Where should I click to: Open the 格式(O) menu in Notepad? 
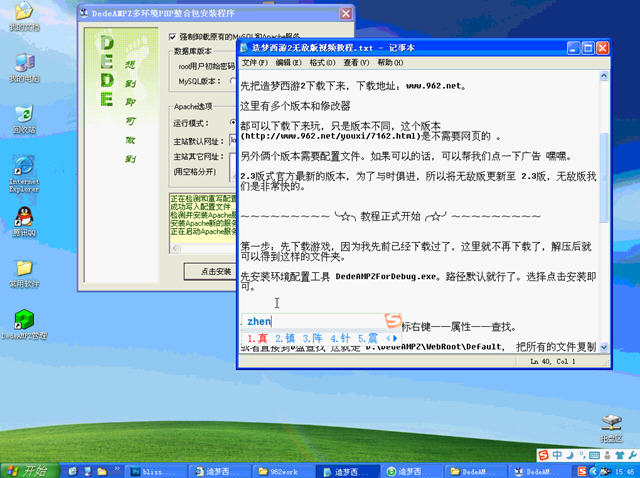point(322,62)
